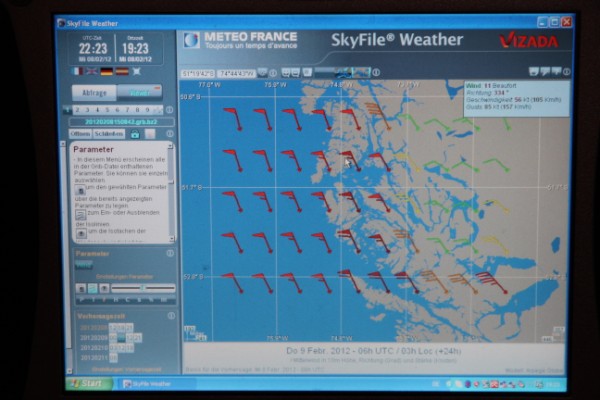The height and width of the screenshot is (400, 600).
Task: Click the first zoom icon in map toolbar
Action: 285,72
